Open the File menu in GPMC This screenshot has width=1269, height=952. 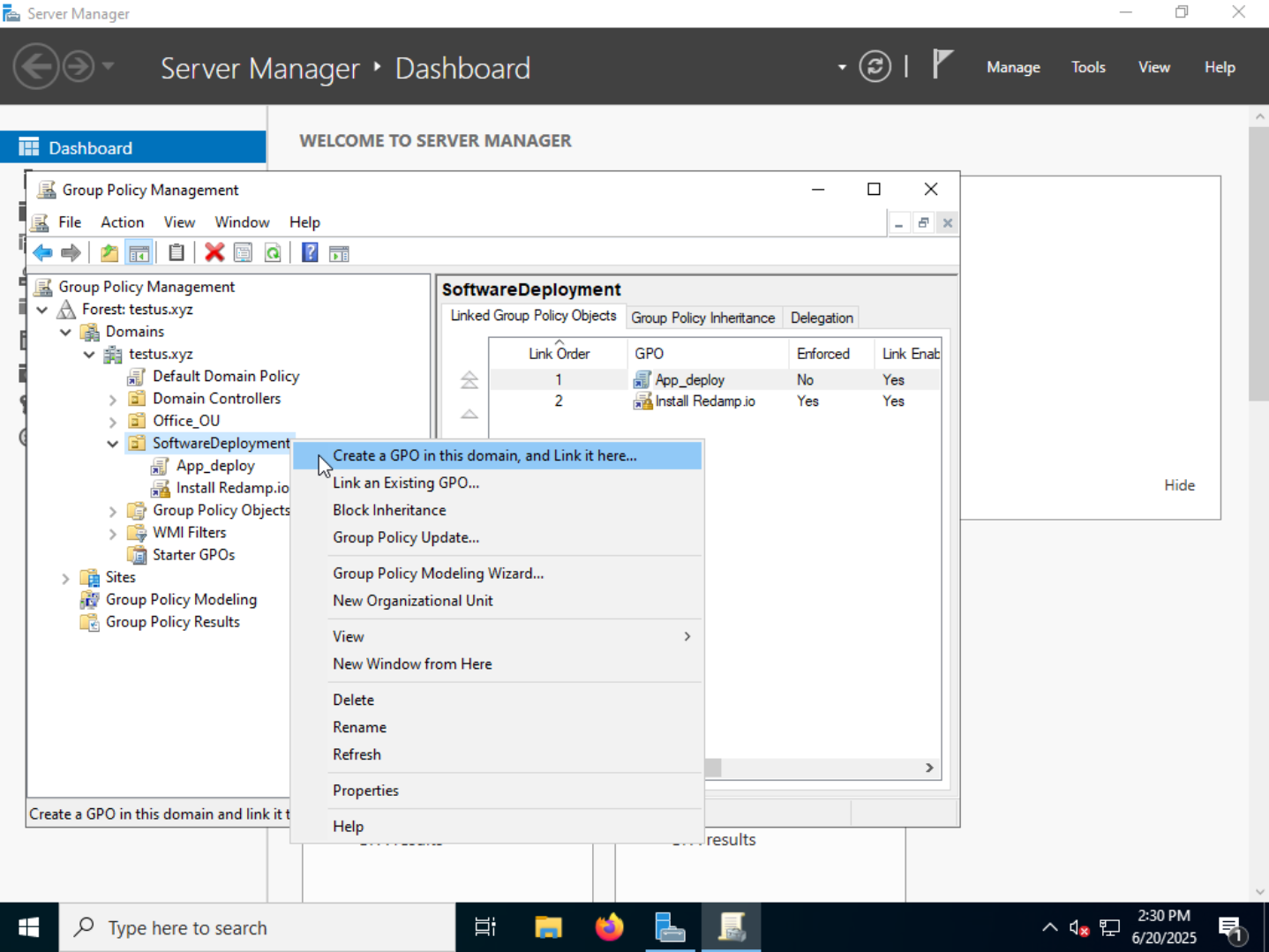click(x=70, y=222)
